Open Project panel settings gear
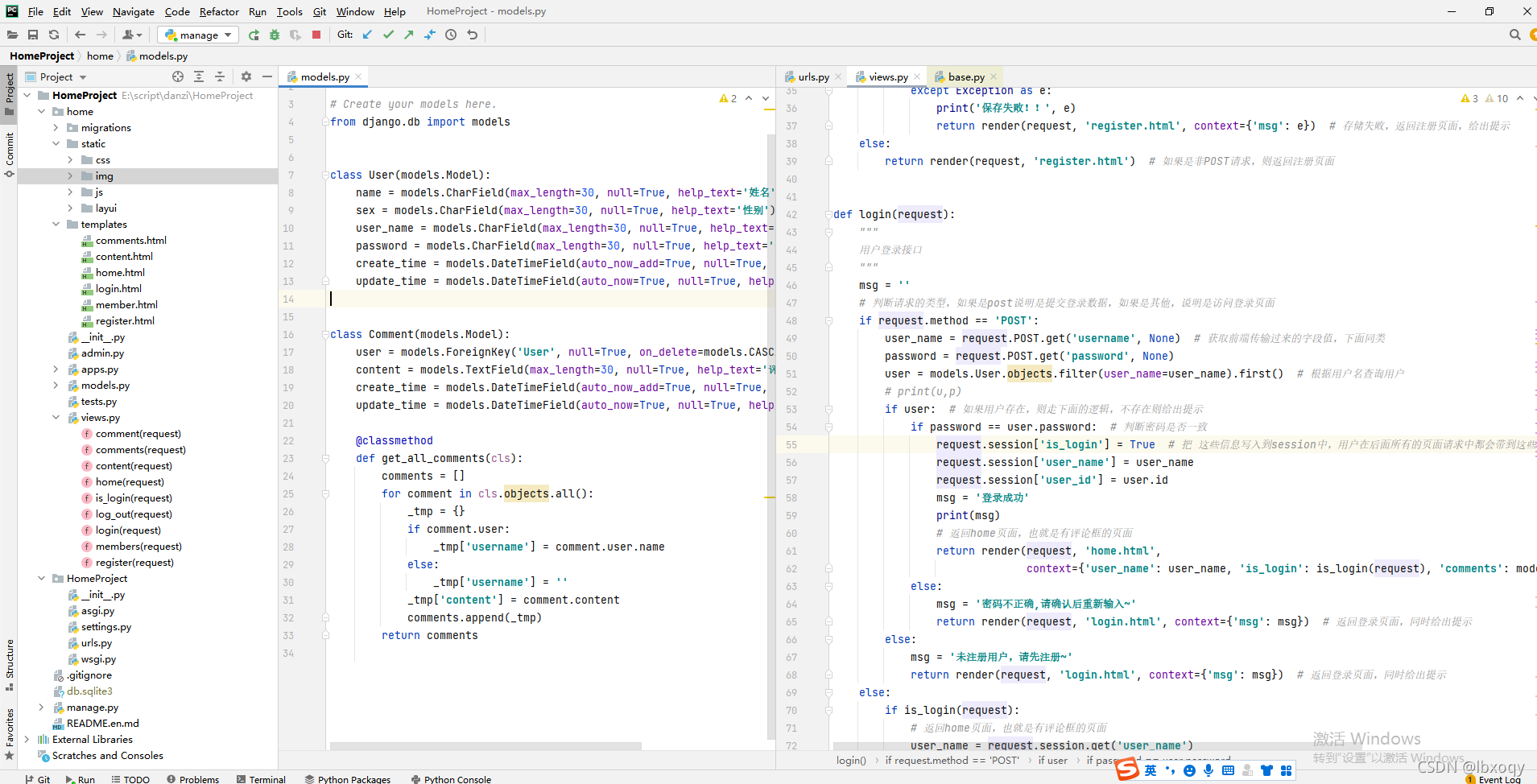Screen dimensions: 1537x784 click(x=246, y=76)
